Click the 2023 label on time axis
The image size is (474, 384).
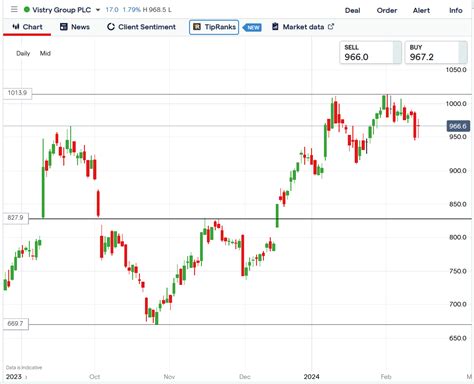(x=14, y=377)
